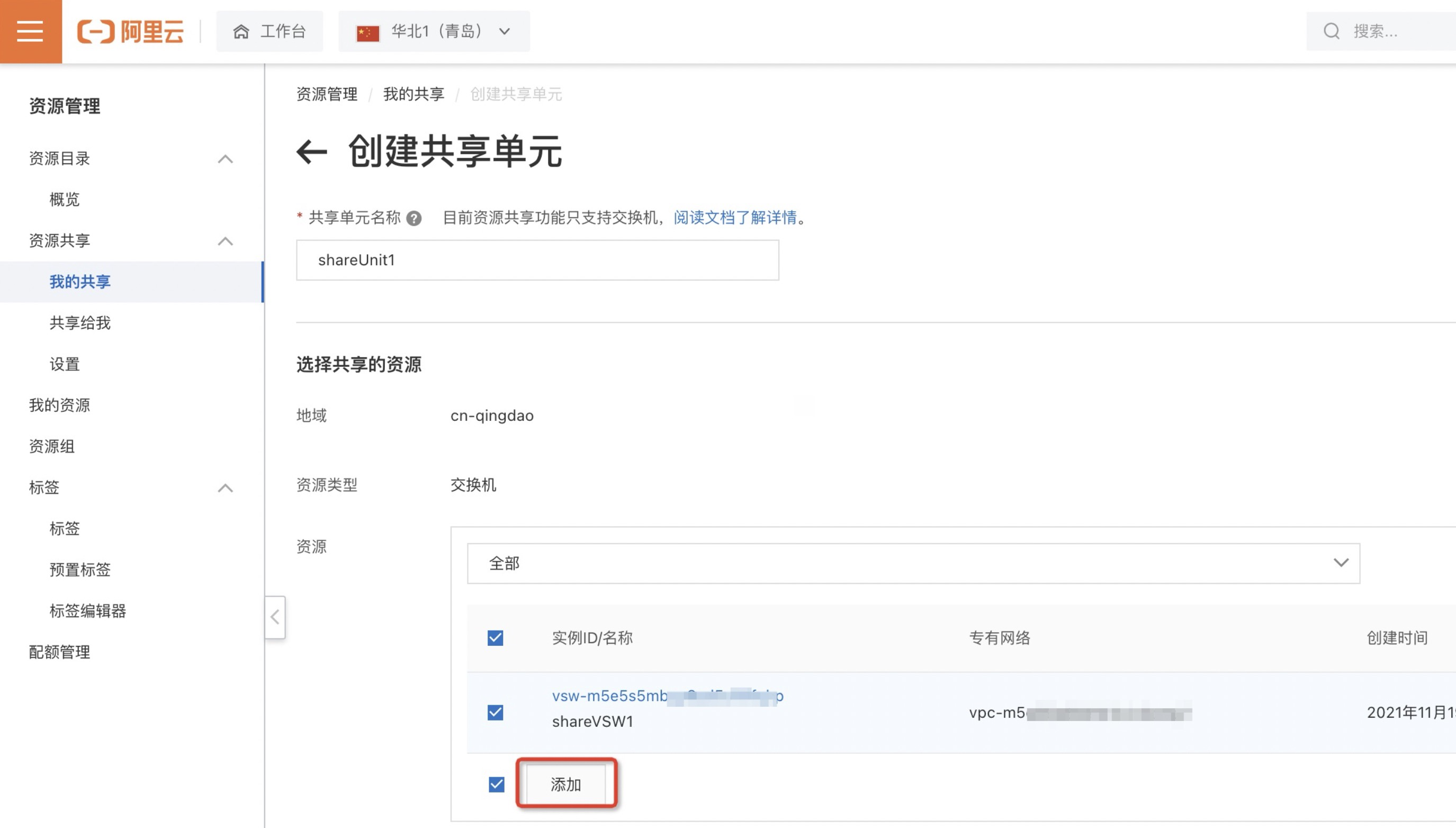Viewport: 1456px width, 828px height.
Task: Toggle the select-all checkbox in the table header
Action: point(496,638)
